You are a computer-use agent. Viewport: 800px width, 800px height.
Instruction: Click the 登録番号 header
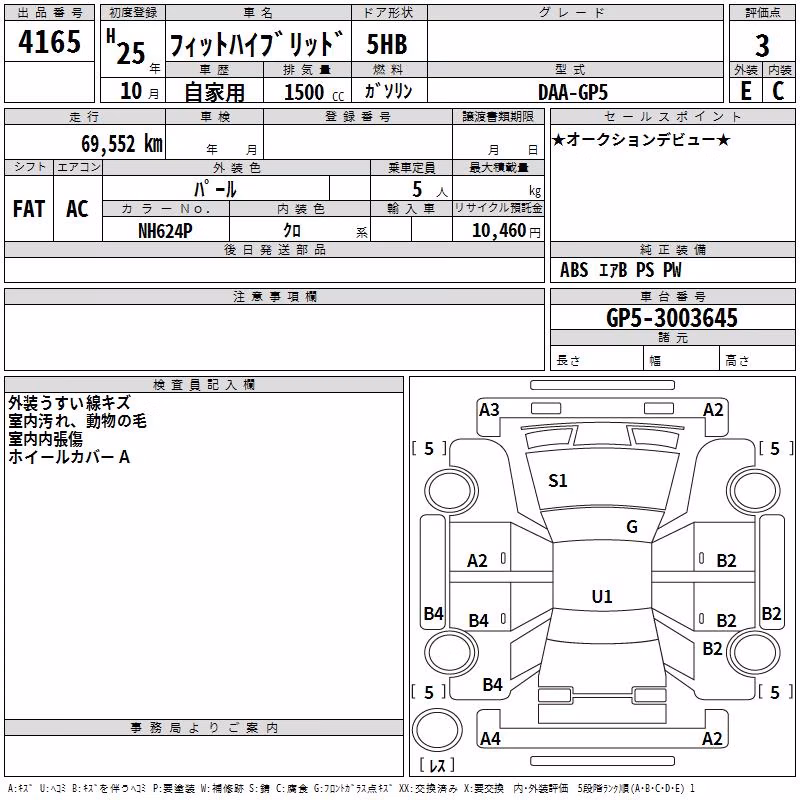[358, 117]
